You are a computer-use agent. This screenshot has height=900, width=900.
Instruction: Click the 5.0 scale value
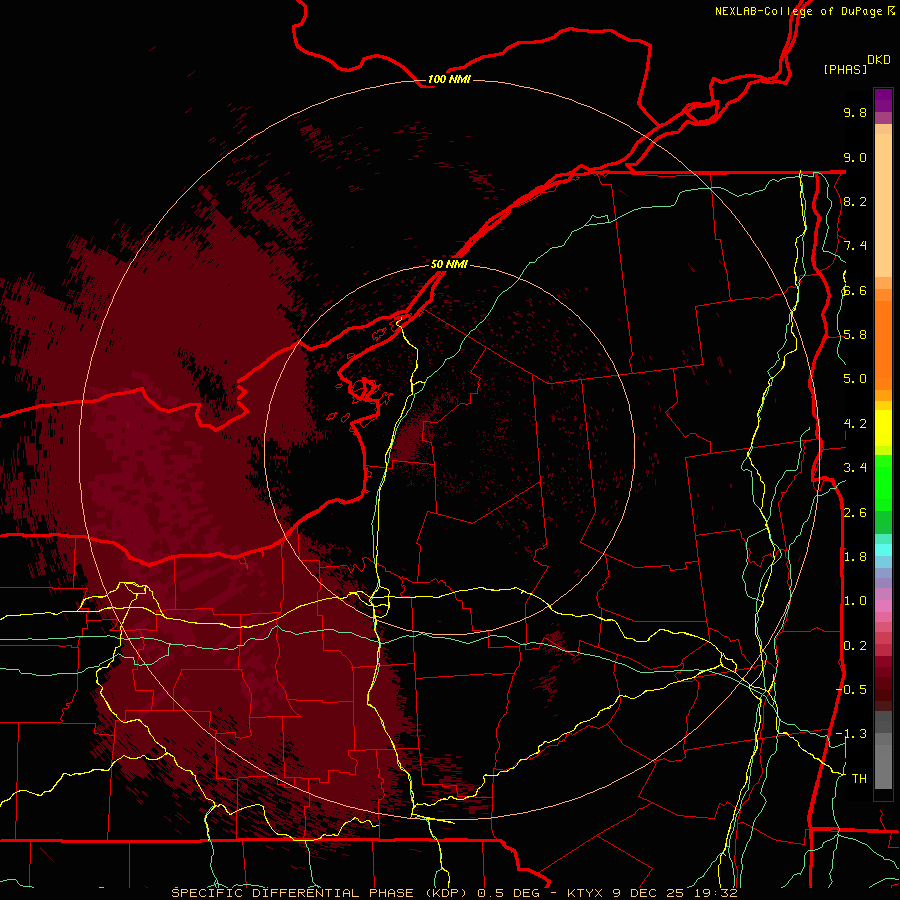point(855,379)
